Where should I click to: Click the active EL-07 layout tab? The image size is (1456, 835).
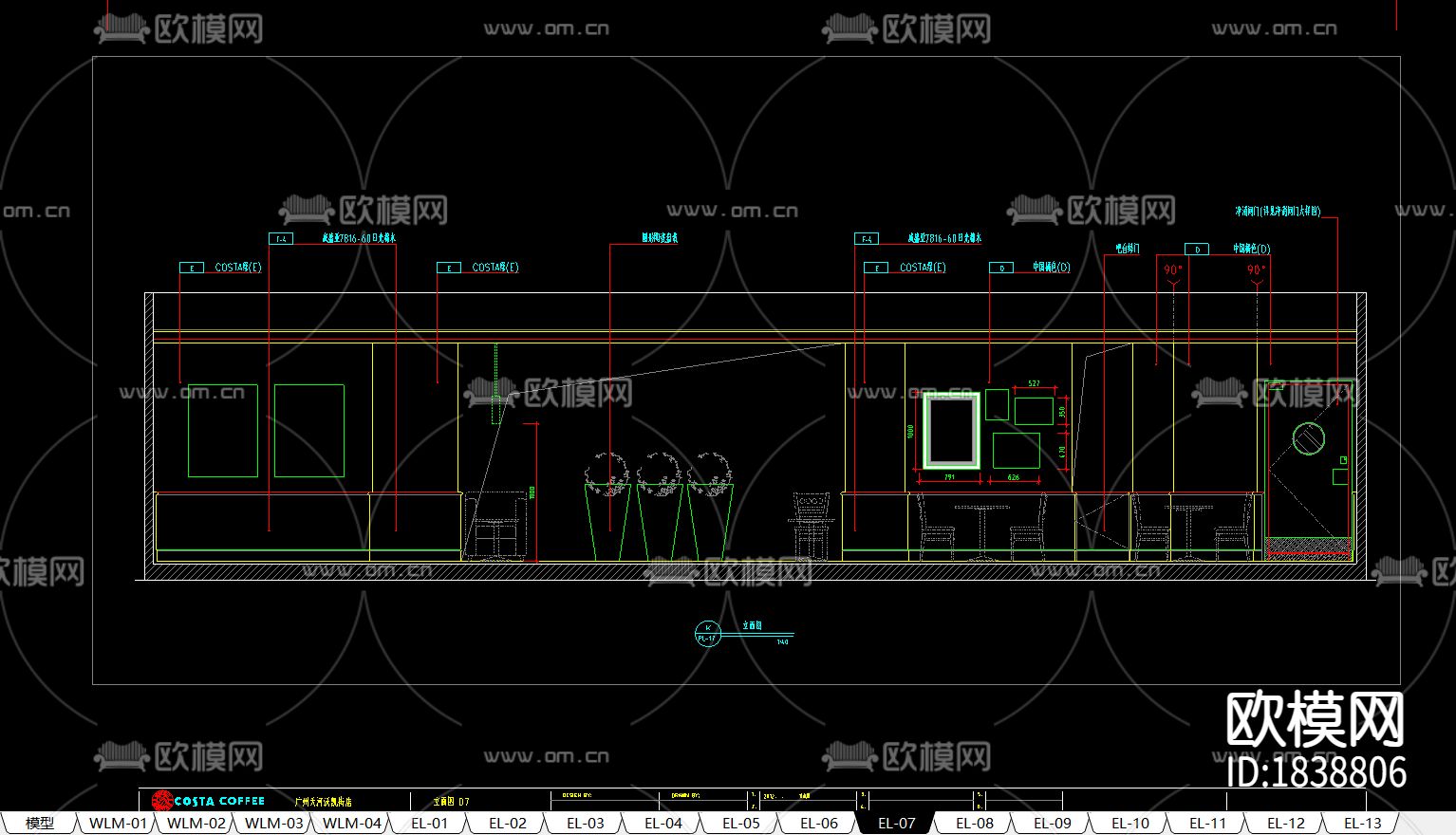[x=897, y=824]
